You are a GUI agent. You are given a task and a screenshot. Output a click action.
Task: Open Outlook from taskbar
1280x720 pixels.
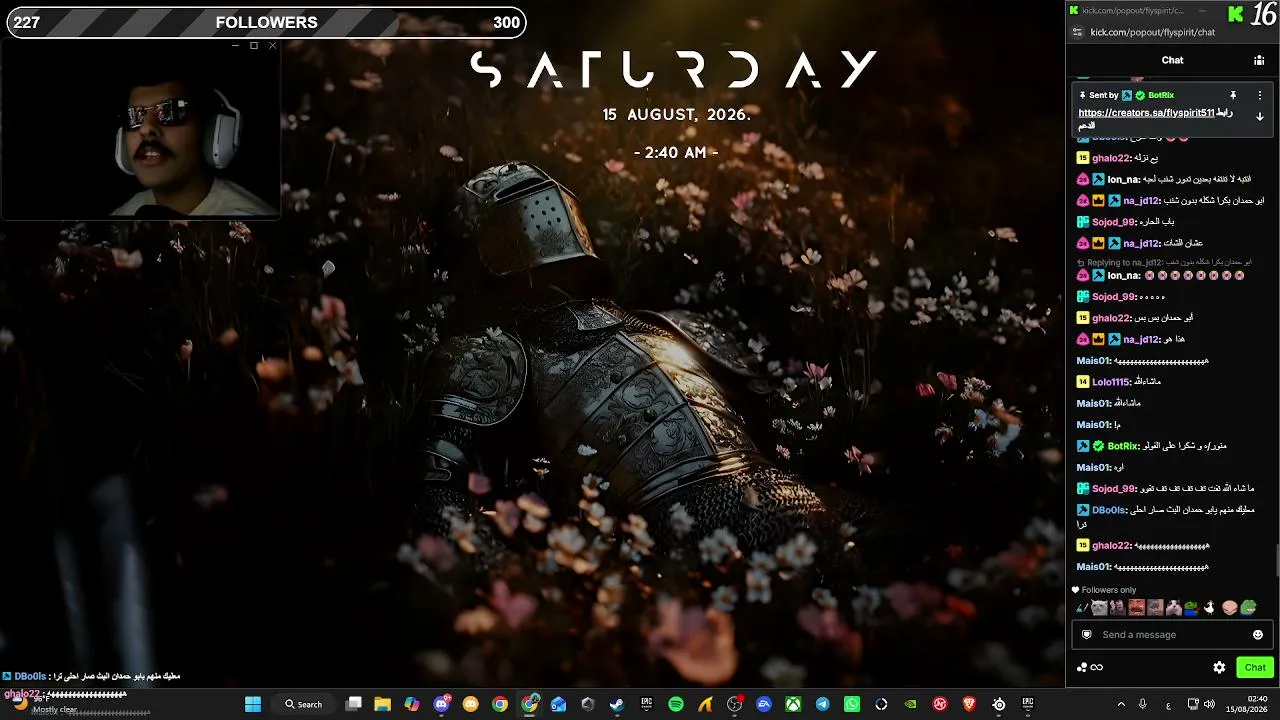click(559, 704)
